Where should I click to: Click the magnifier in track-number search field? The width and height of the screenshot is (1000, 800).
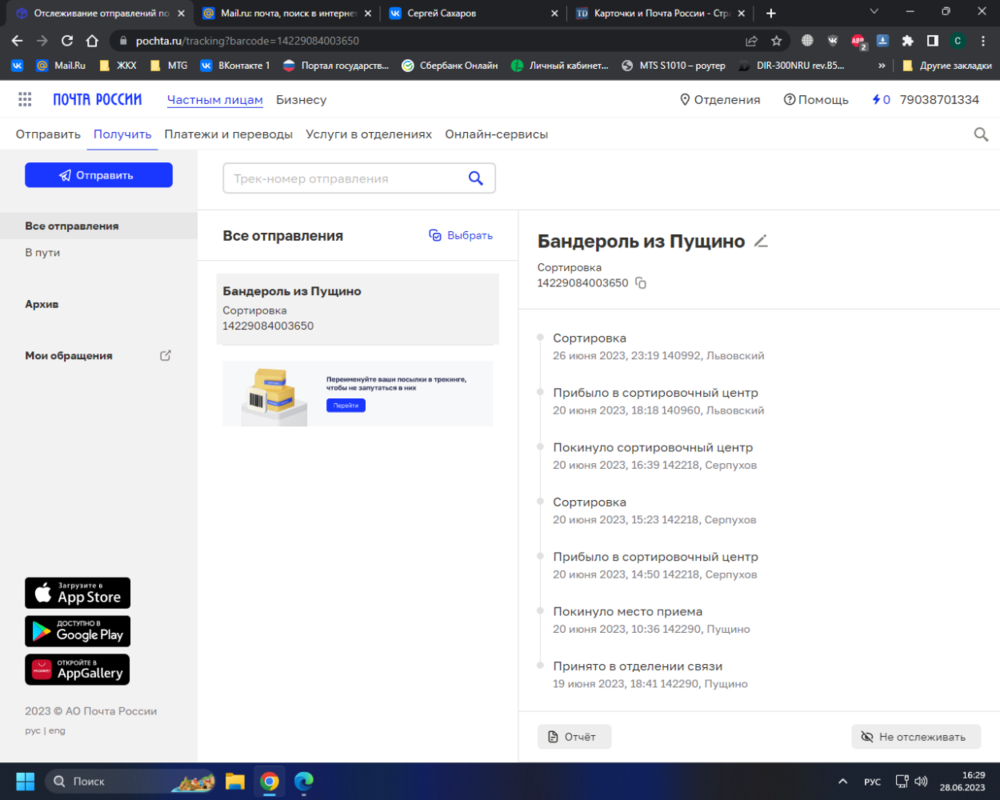click(476, 178)
